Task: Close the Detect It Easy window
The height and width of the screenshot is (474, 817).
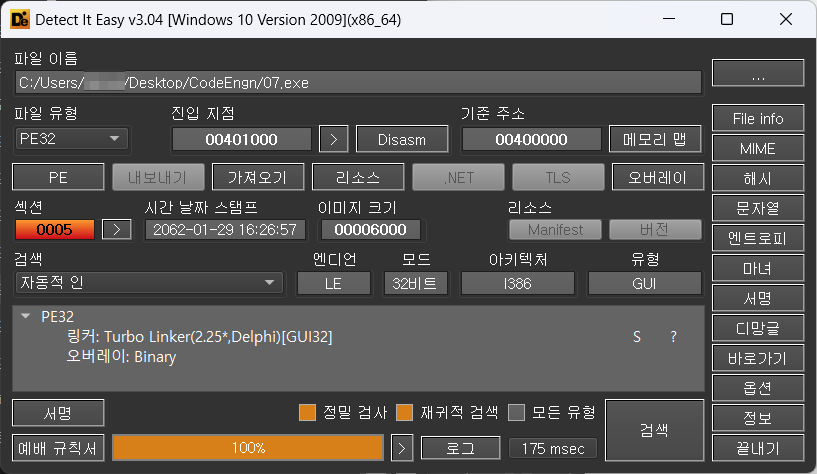Action: (786, 19)
